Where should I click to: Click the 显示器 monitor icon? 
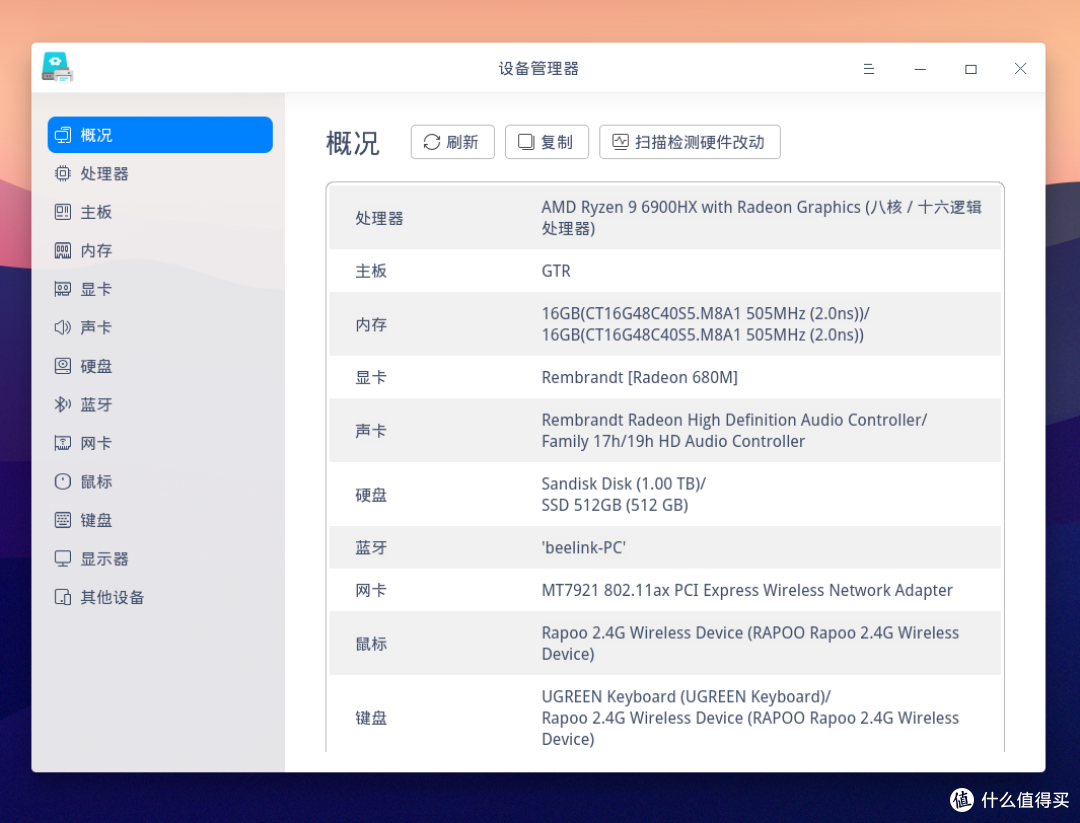[63, 559]
